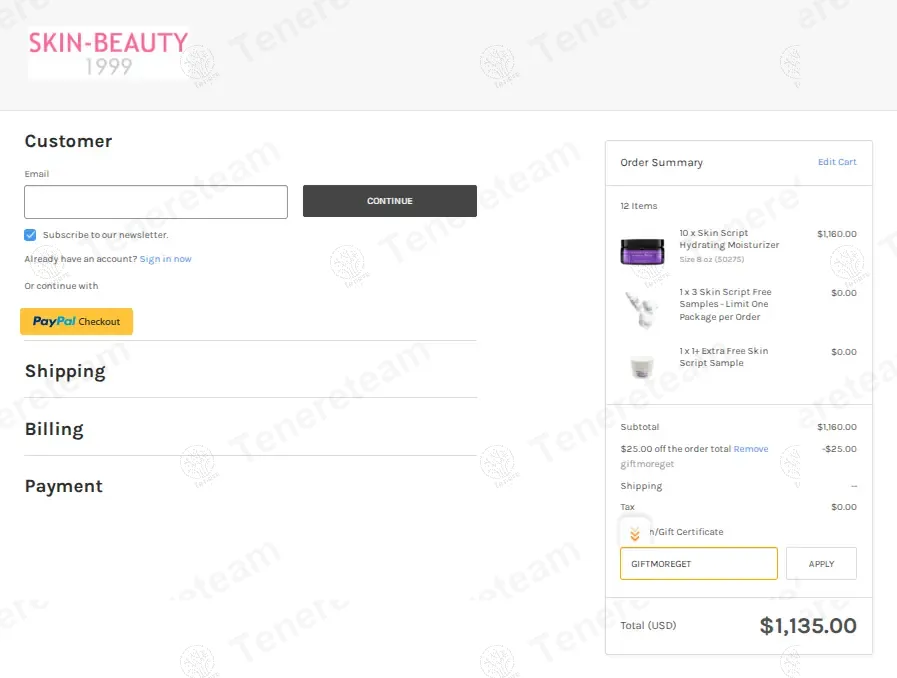Expand the Billing section heading
897x678 pixels.
point(54,429)
